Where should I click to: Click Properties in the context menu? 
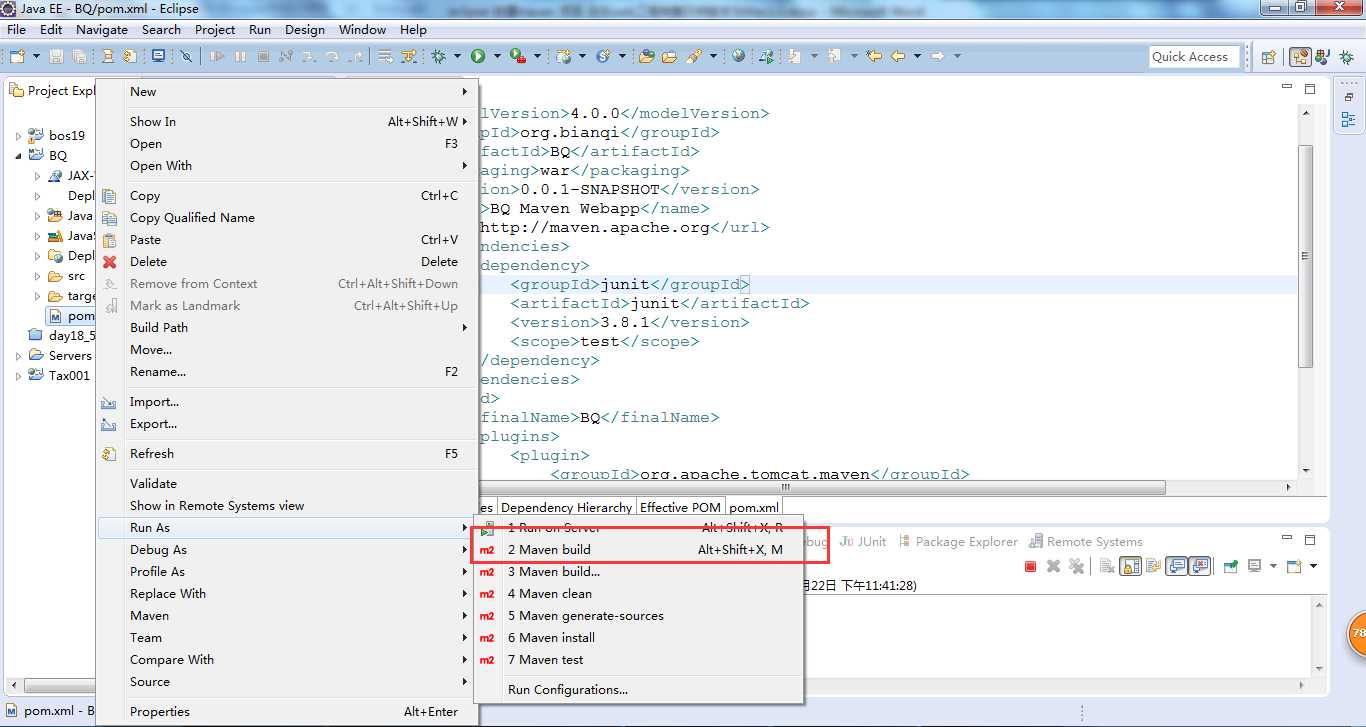tap(287, 712)
